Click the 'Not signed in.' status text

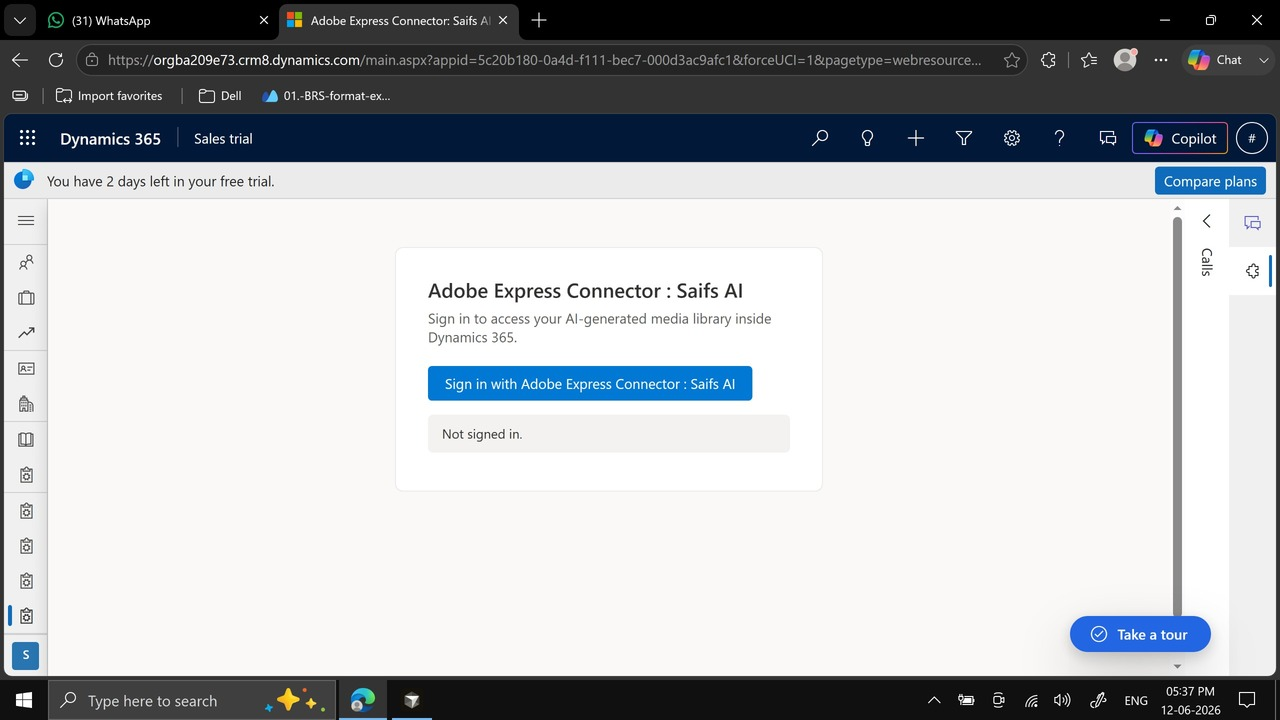(482, 434)
